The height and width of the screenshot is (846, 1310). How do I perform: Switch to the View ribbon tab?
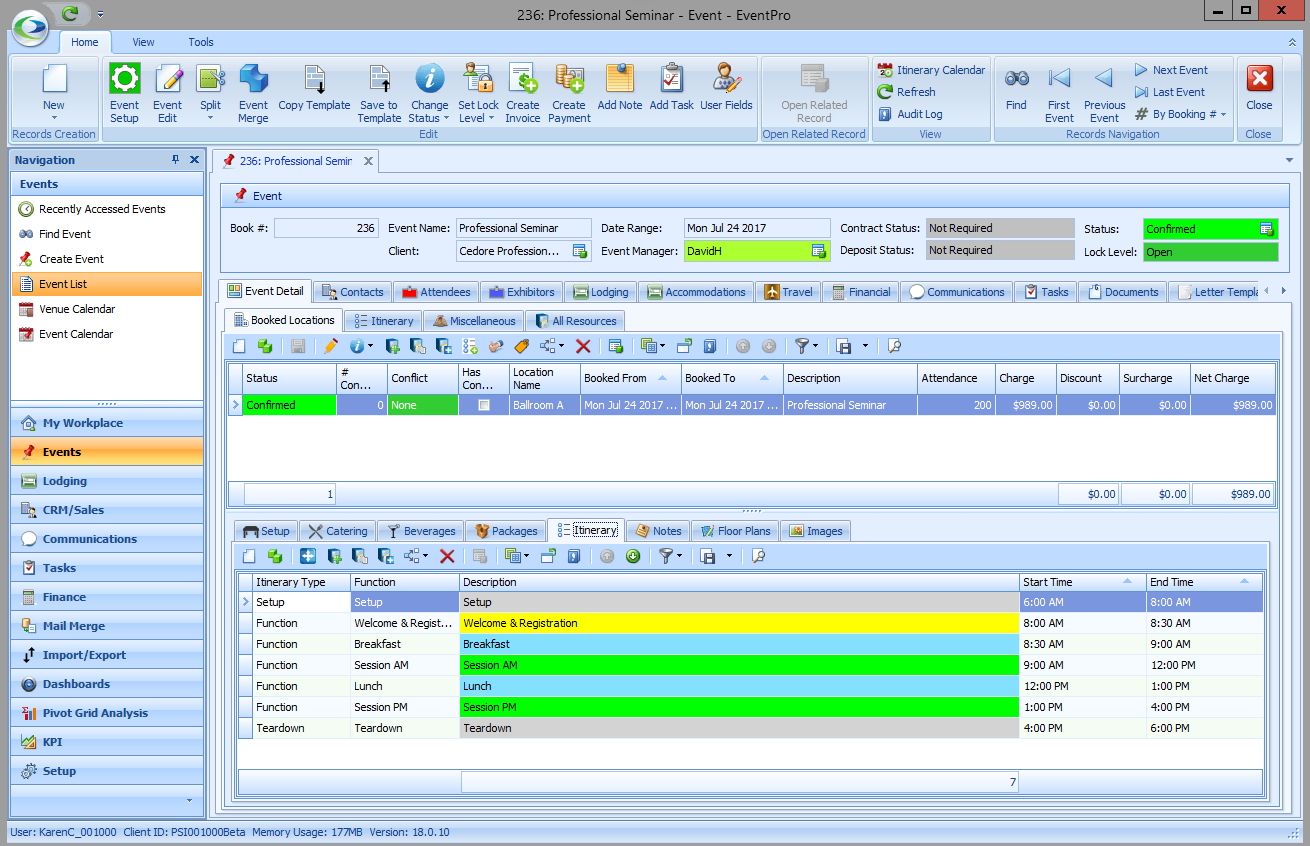[x=143, y=42]
